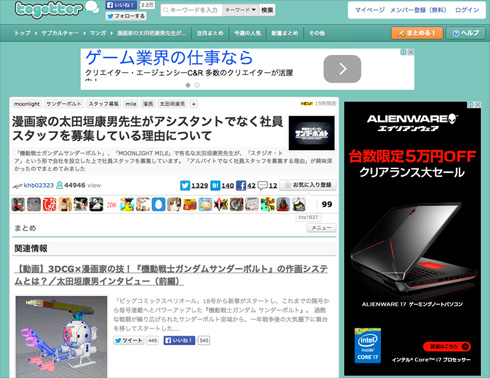
Task: Click the Facebook いいね! button showing 540
Action: pos(179,340)
